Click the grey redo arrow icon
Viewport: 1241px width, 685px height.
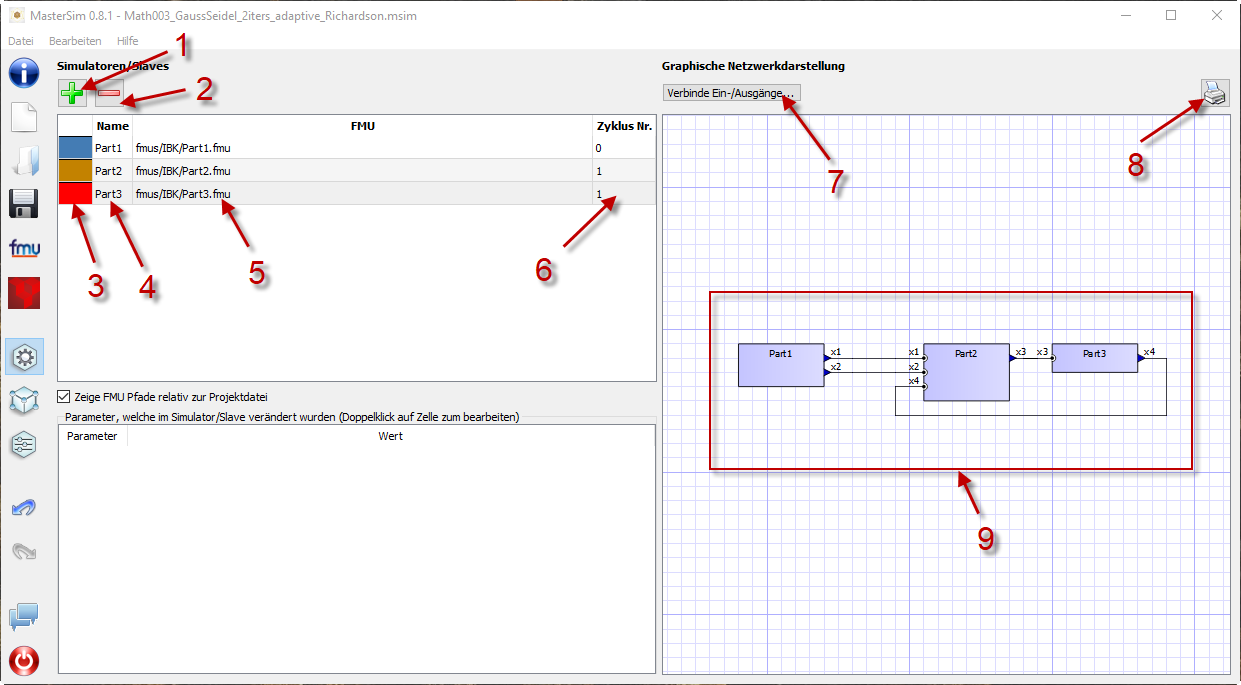pyautogui.click(x=24, y=551)
